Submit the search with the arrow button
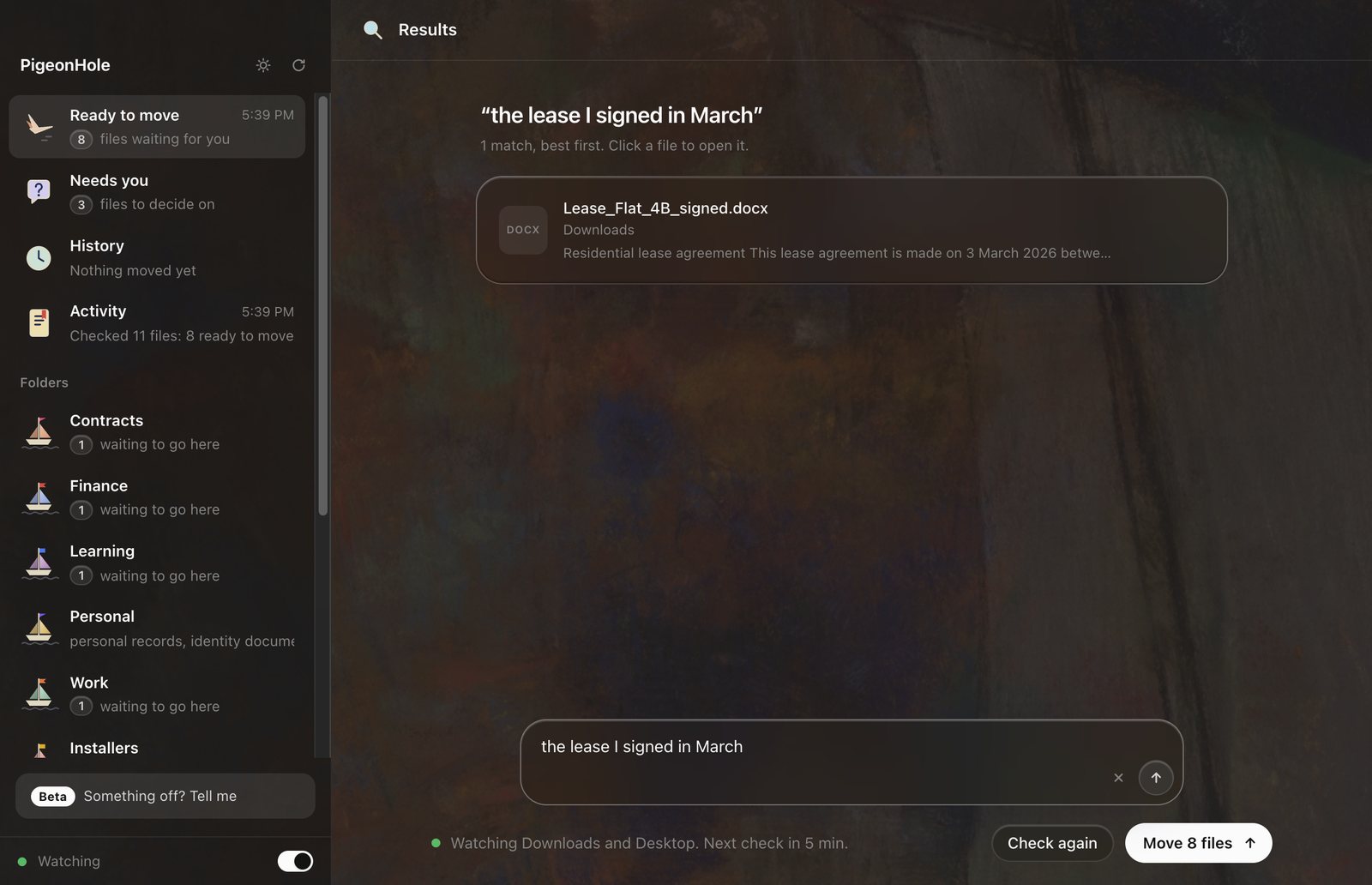This screenshot has height=885, width=1372. (x=1156, y=778)
